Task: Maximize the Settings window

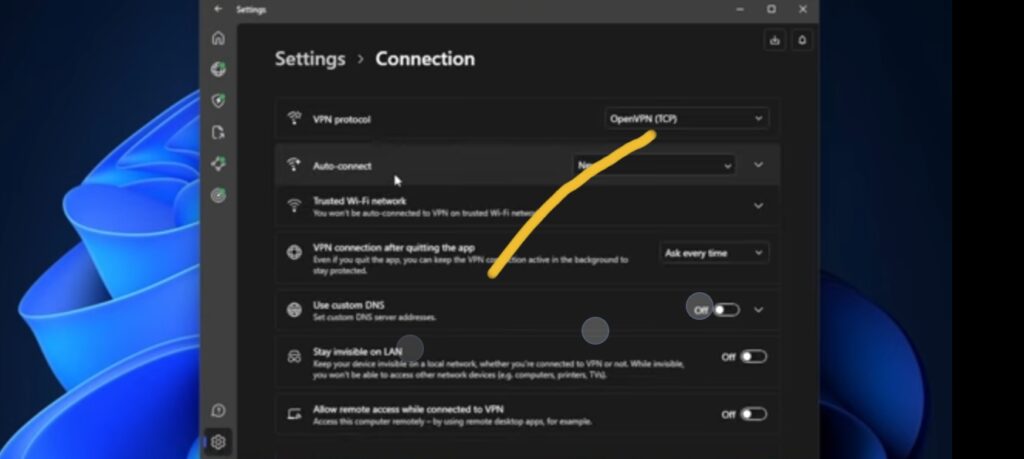Action: pyautogui.click(x=771, y=9)
